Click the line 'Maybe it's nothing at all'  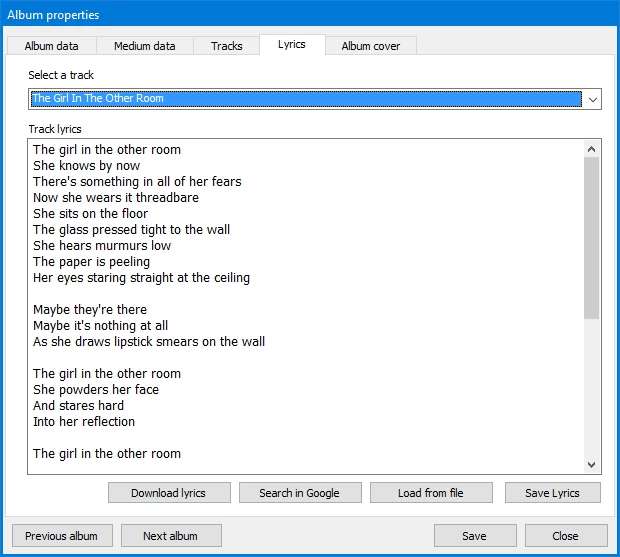[100, 326]
